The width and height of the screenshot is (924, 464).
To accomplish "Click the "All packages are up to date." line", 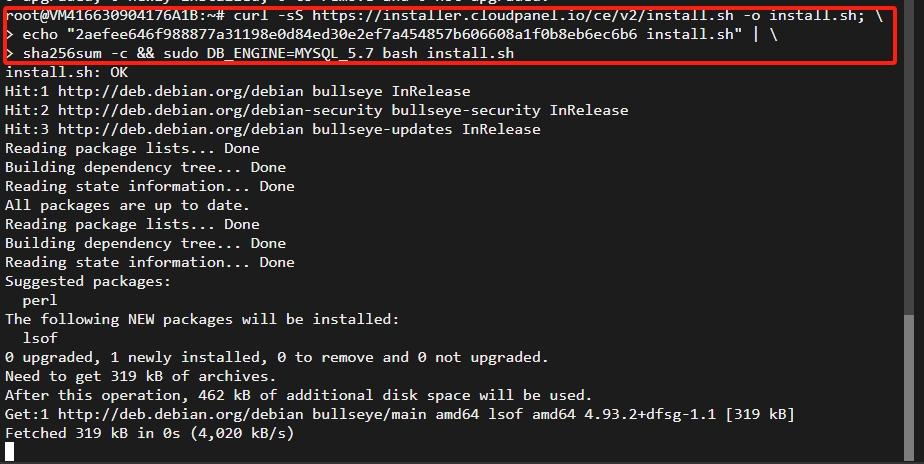I will tap(131, 205).
